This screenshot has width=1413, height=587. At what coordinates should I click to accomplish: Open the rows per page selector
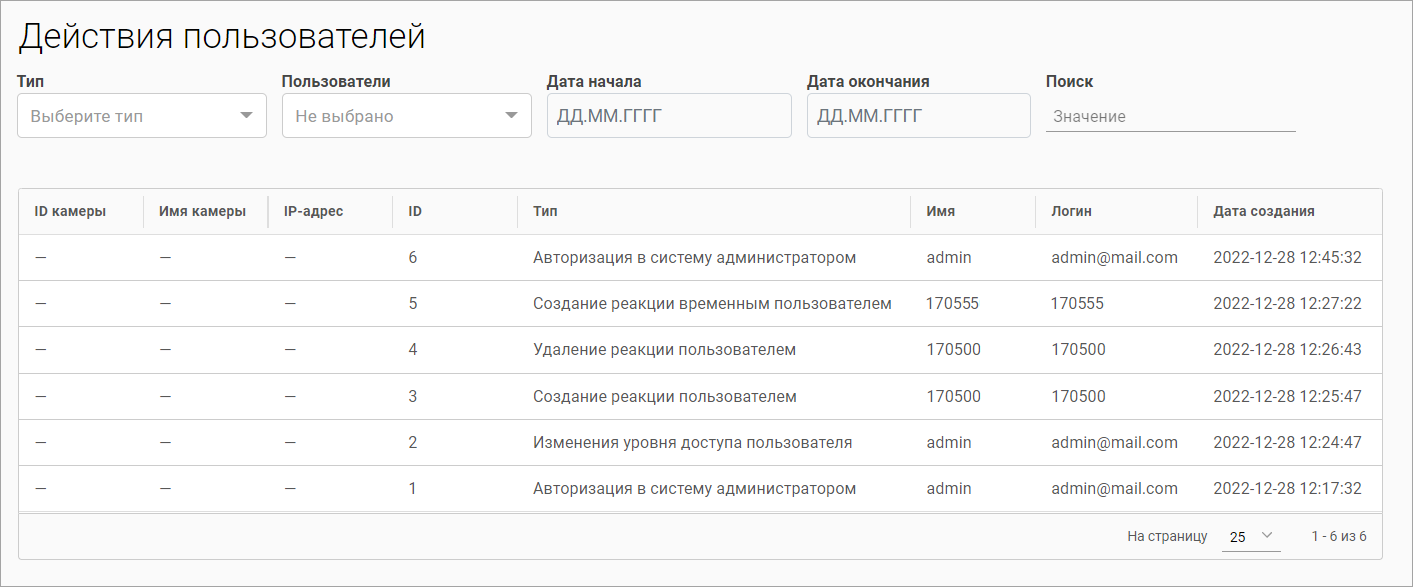(1251, 536)
